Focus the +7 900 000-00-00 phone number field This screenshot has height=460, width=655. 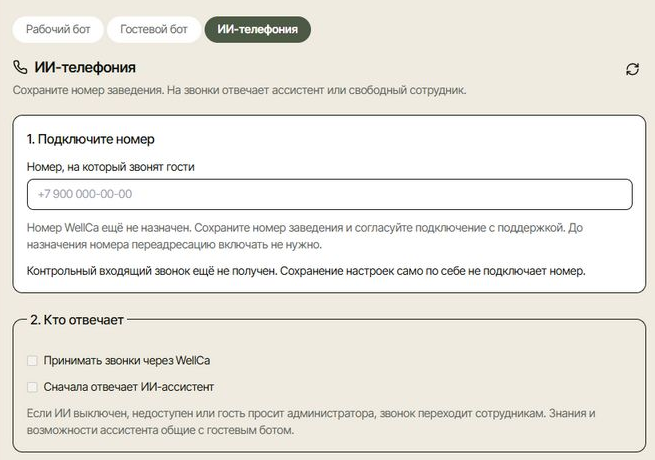coord(330,194)
